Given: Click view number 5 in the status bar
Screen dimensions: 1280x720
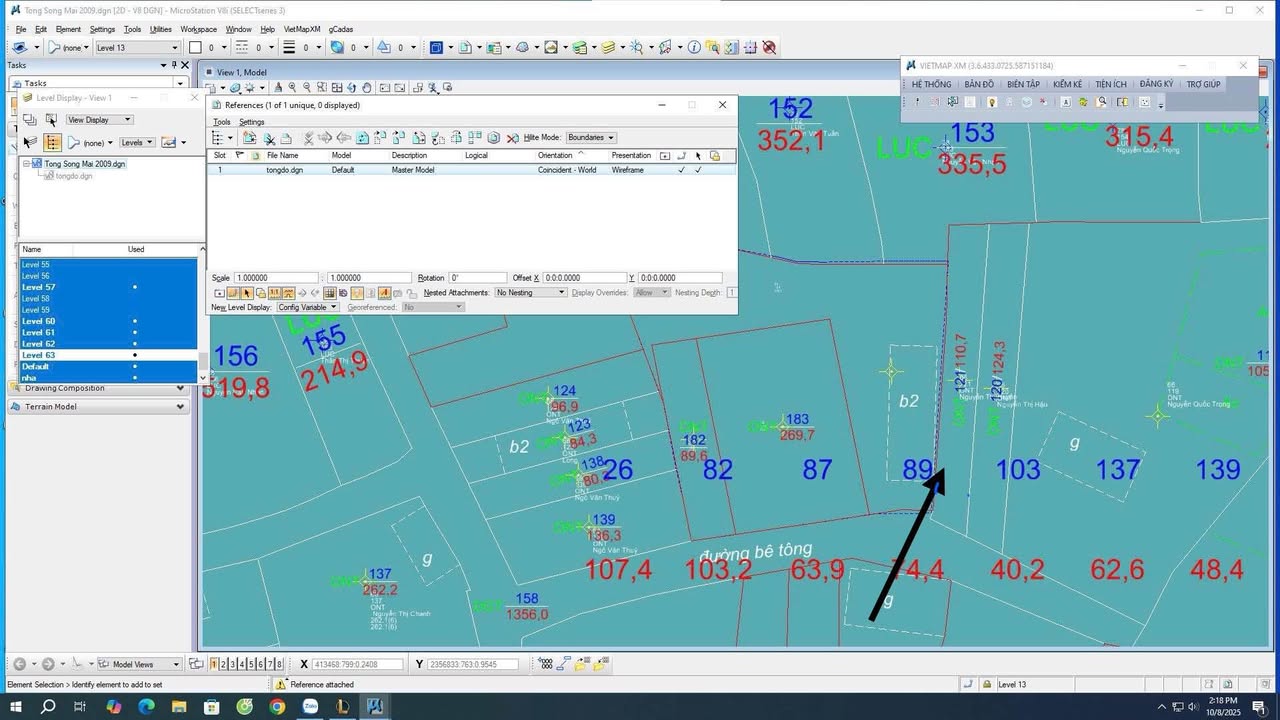Looking at the screenshot, I should (252, 663).
